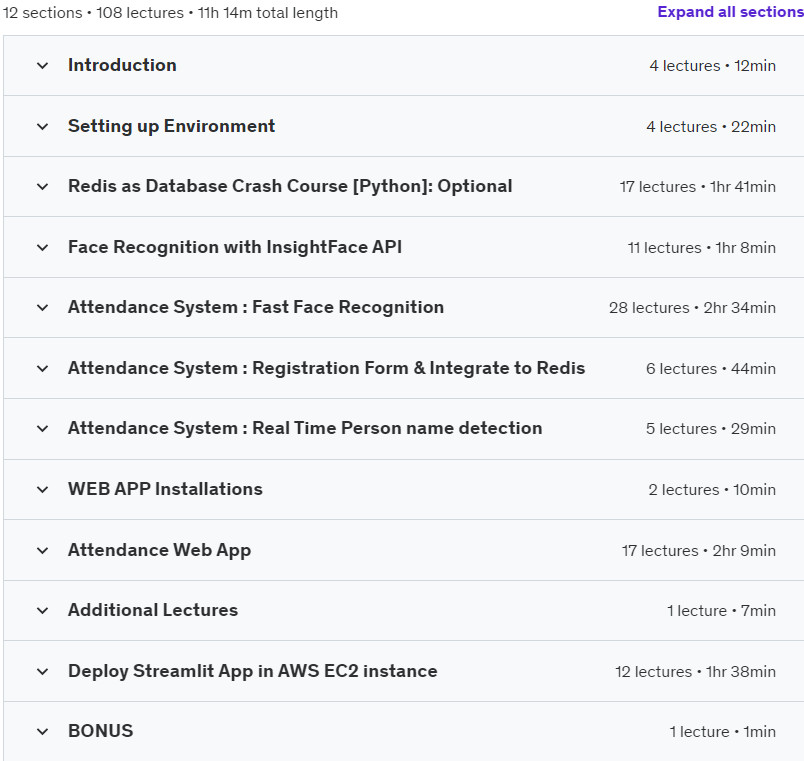This screenshot has height=761, width=804.
Task: Click the '2 lectures • 10min' text
Action: [x=712, y=490]
